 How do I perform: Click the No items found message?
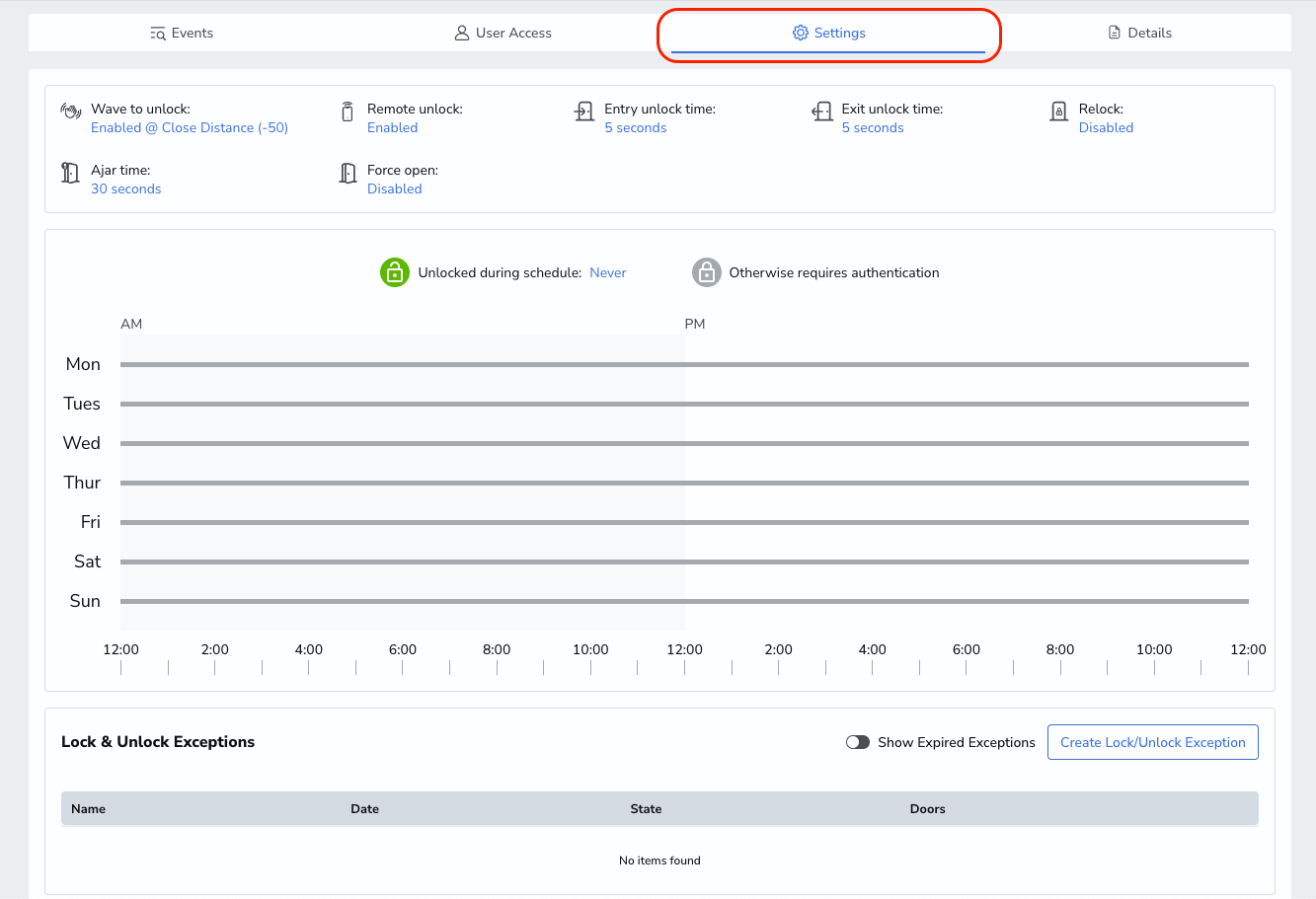659,861
